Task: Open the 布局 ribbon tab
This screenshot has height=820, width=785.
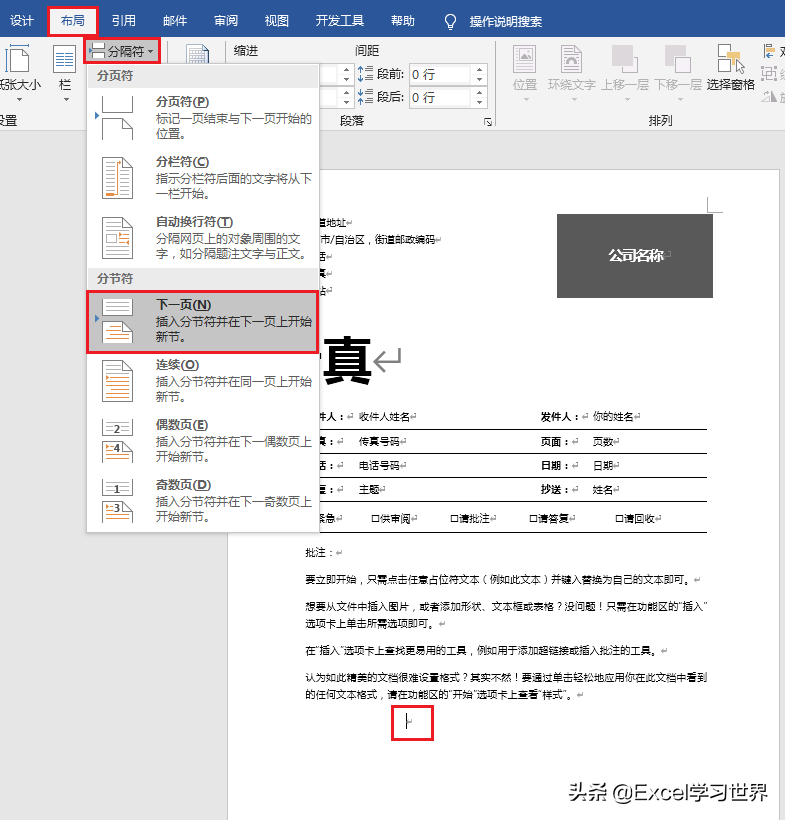Action: click(72, 21)
